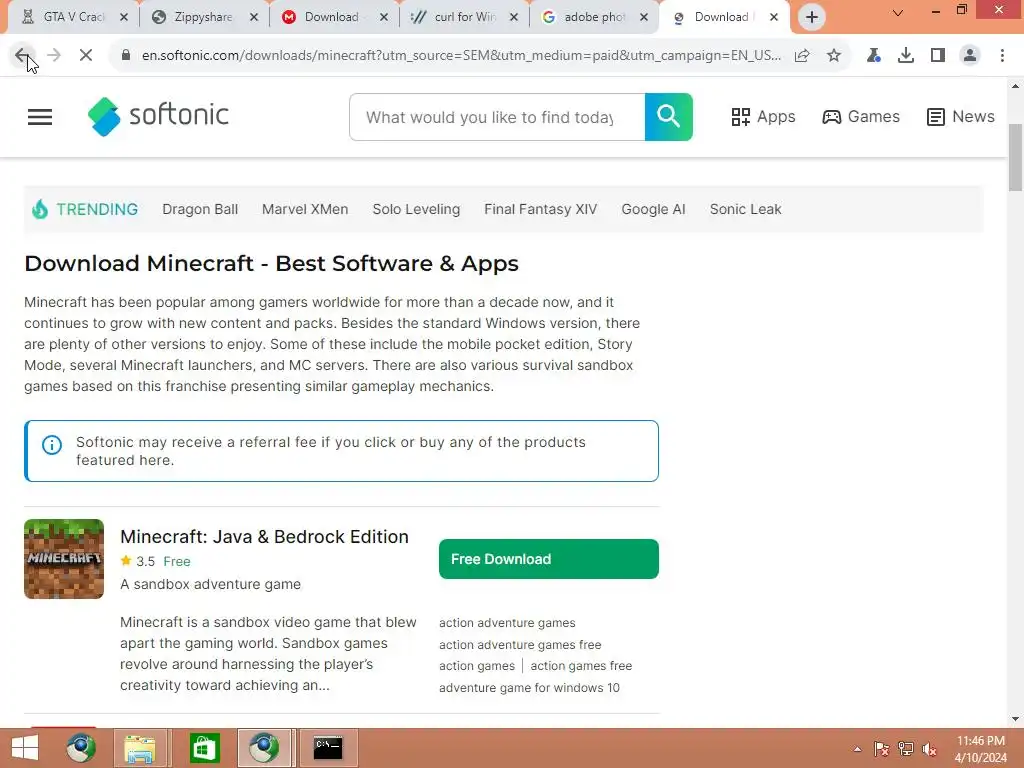Open trending topic Dragon Ball
Screen dimensions: 1024x768
(x=200, y=209)
